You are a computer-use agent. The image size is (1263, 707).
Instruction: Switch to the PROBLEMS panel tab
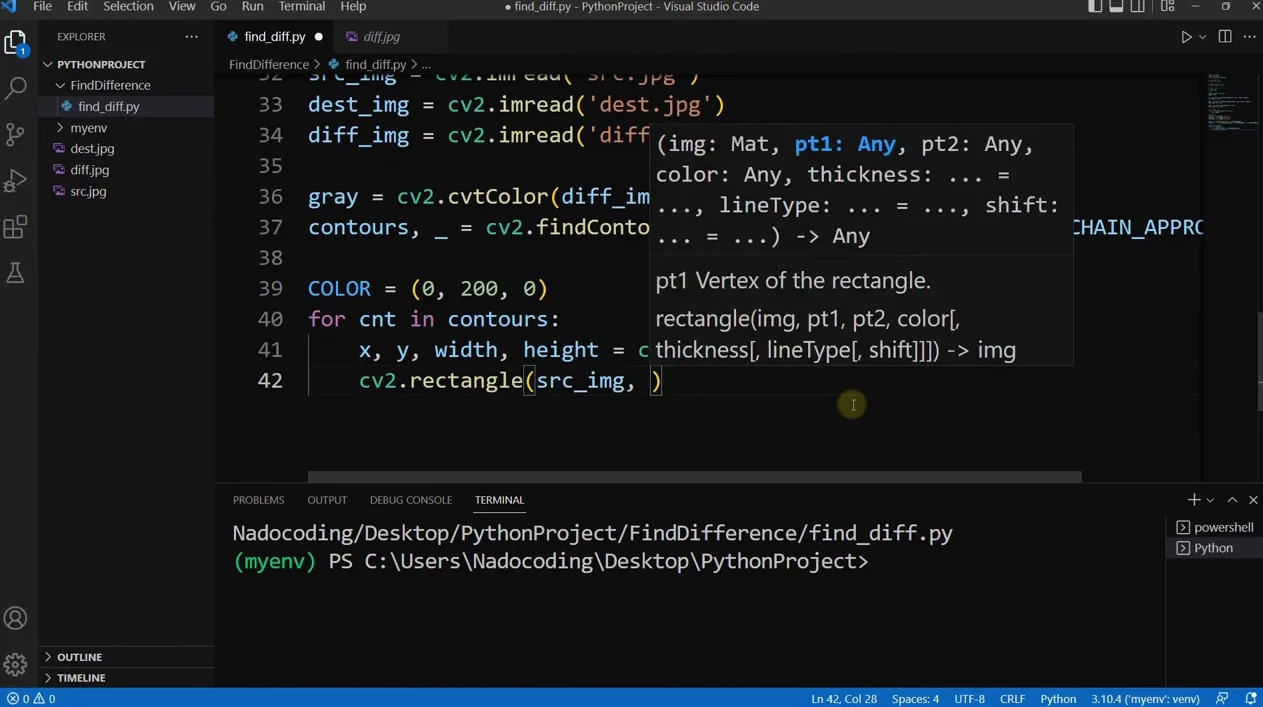(258, 500)
